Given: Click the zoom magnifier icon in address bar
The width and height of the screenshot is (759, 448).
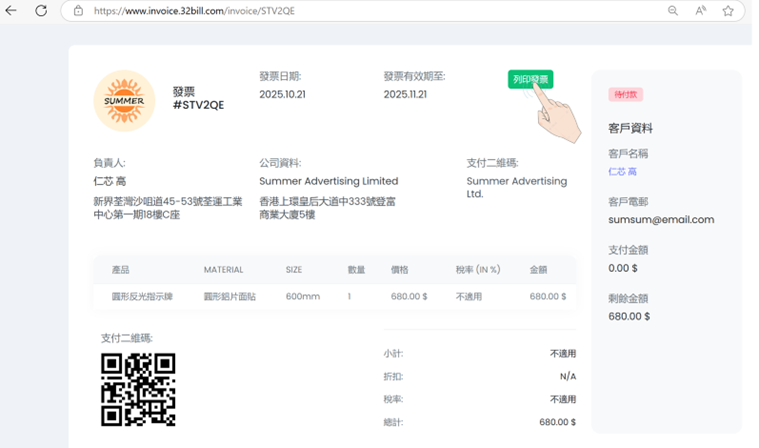Looking at the screenshot, I should [x=673, y=11].
